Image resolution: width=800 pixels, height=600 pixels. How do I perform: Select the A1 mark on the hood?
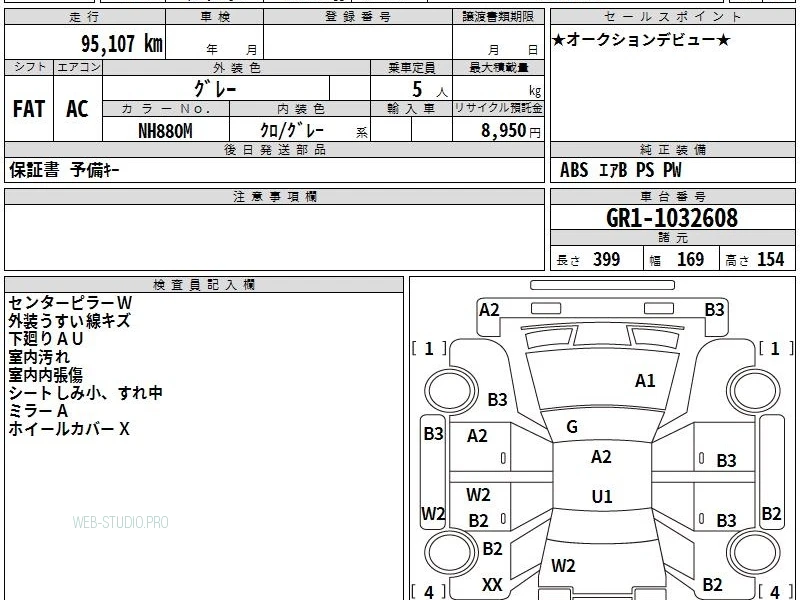point(645,381)
